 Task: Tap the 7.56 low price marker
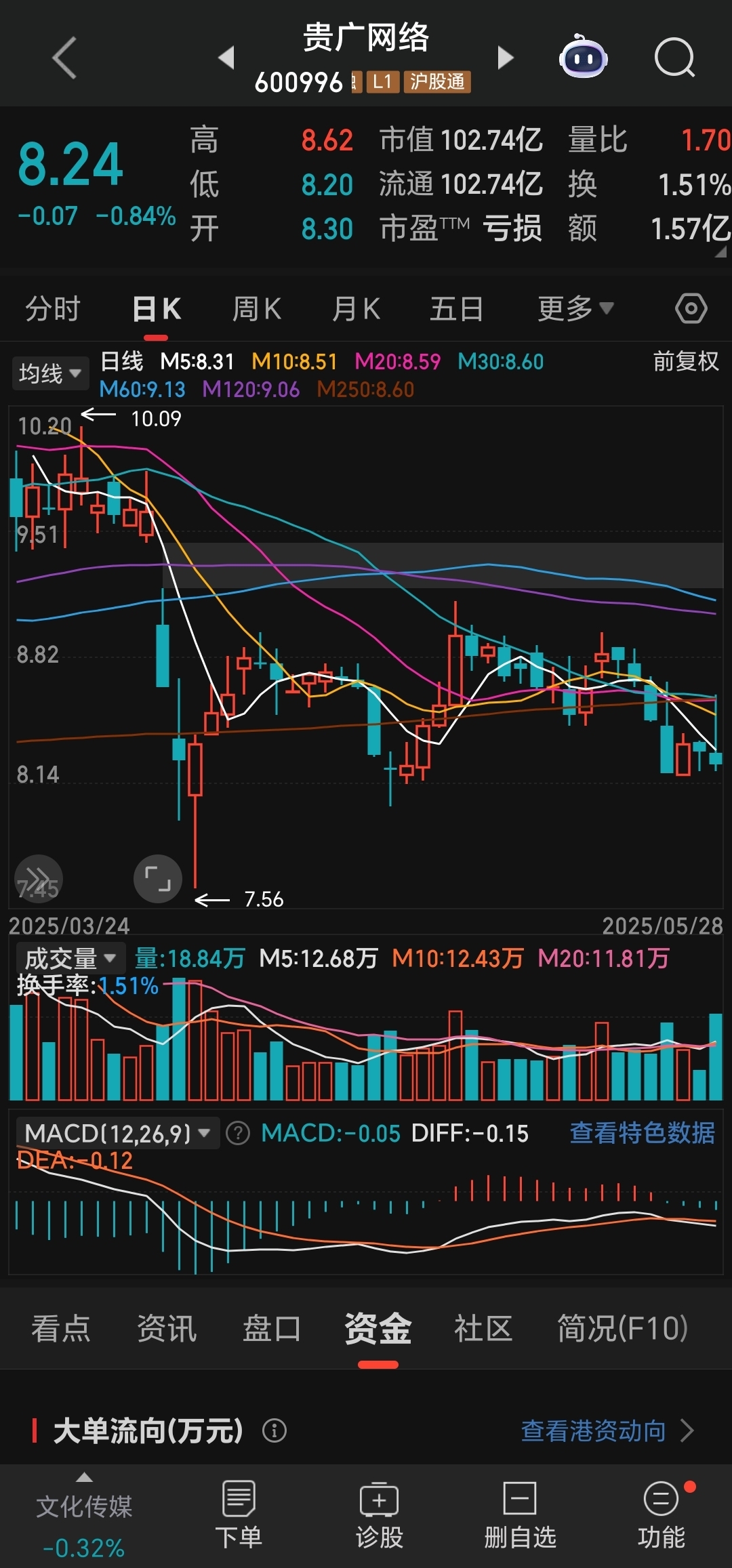coord(264,899)
